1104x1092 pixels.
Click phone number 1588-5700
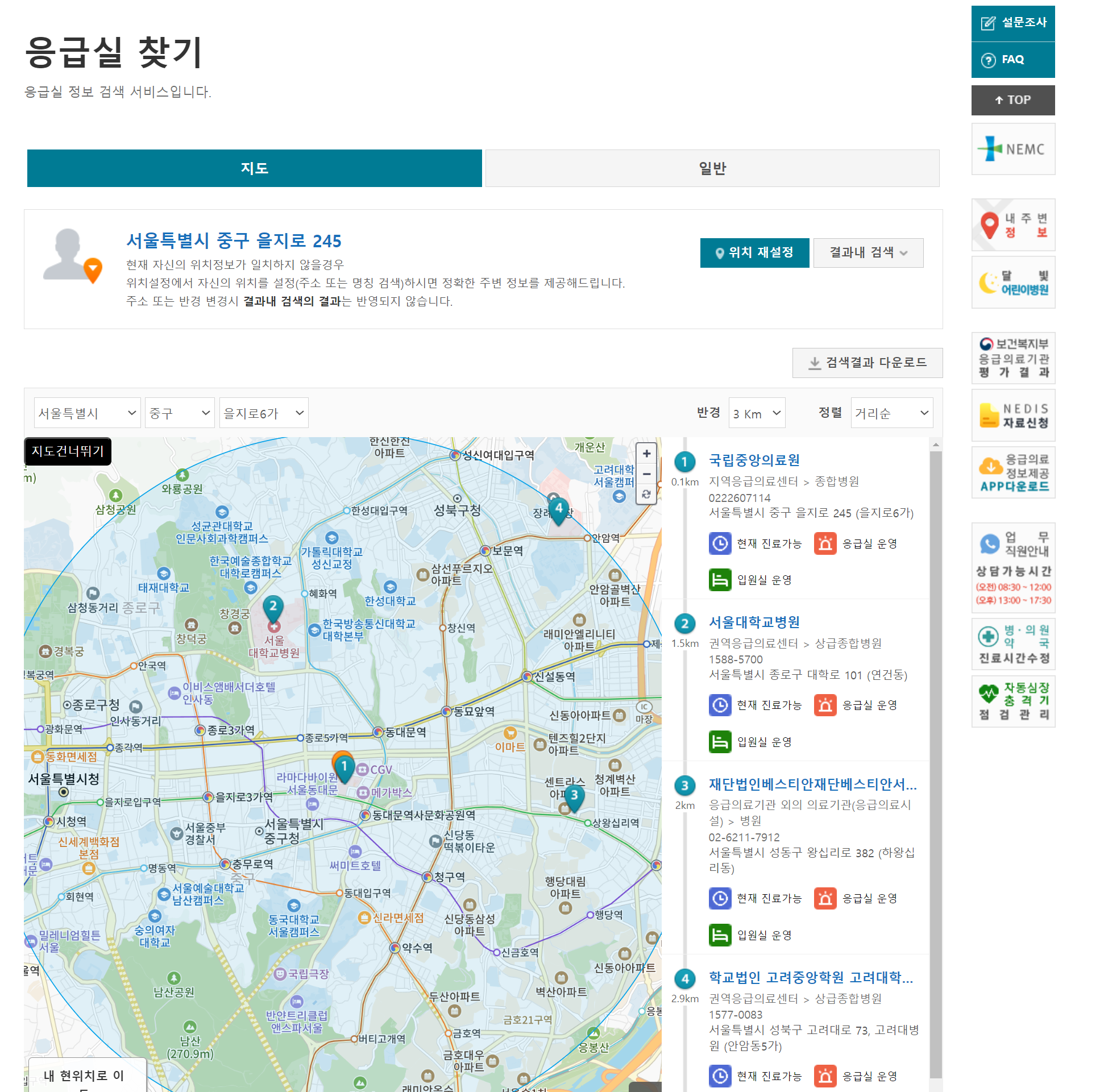point(736,659)
